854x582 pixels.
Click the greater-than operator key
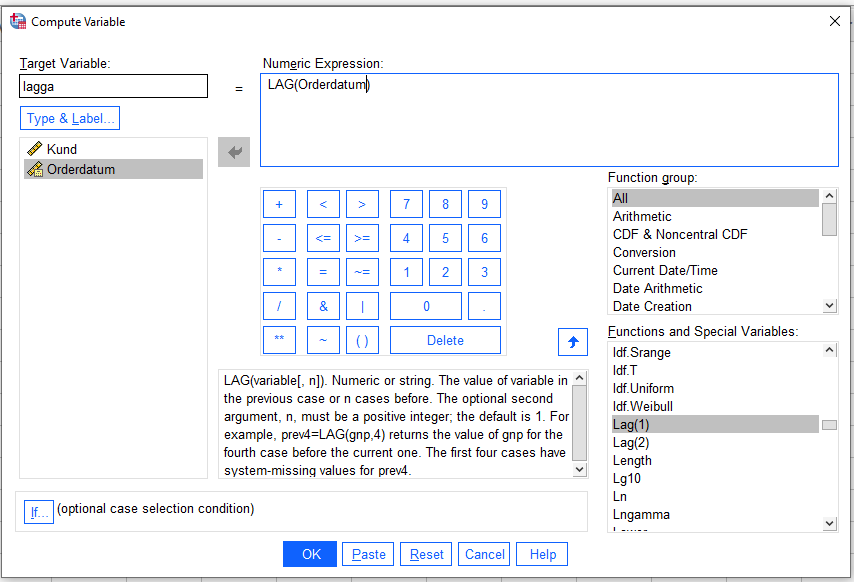point(362,204)
